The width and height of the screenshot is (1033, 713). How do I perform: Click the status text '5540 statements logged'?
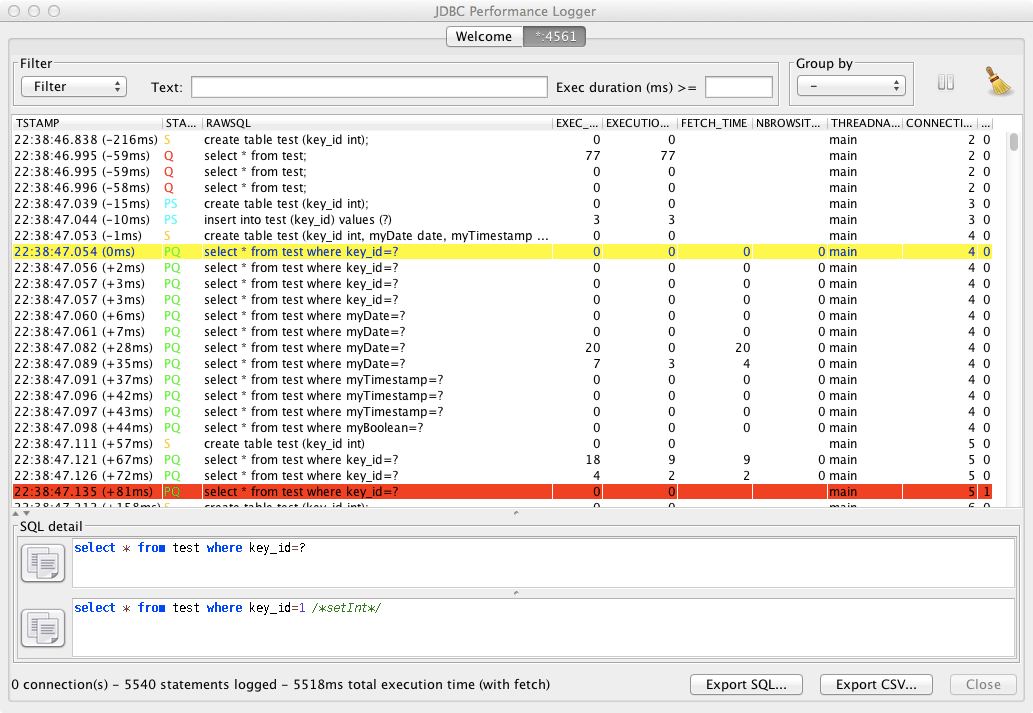click(200, 685)
